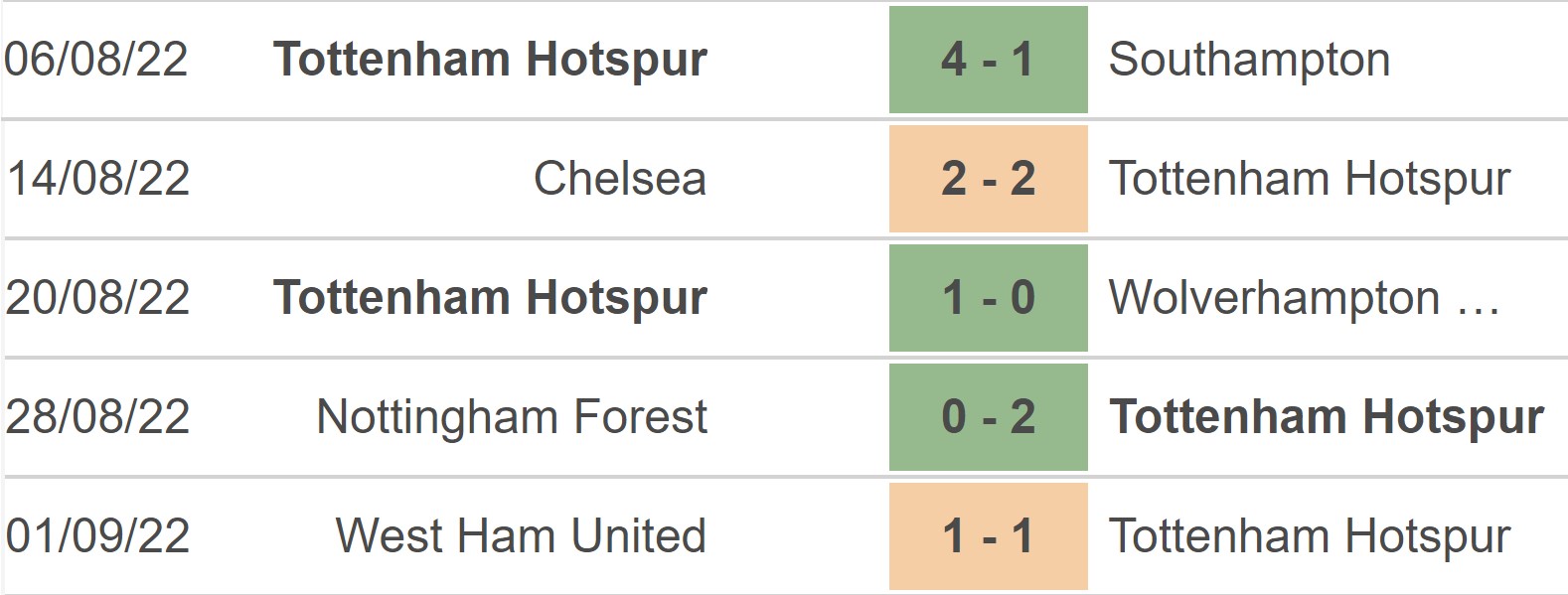
Task: Select Nottingham Forest team link
Action: click(x=512, y=417)
